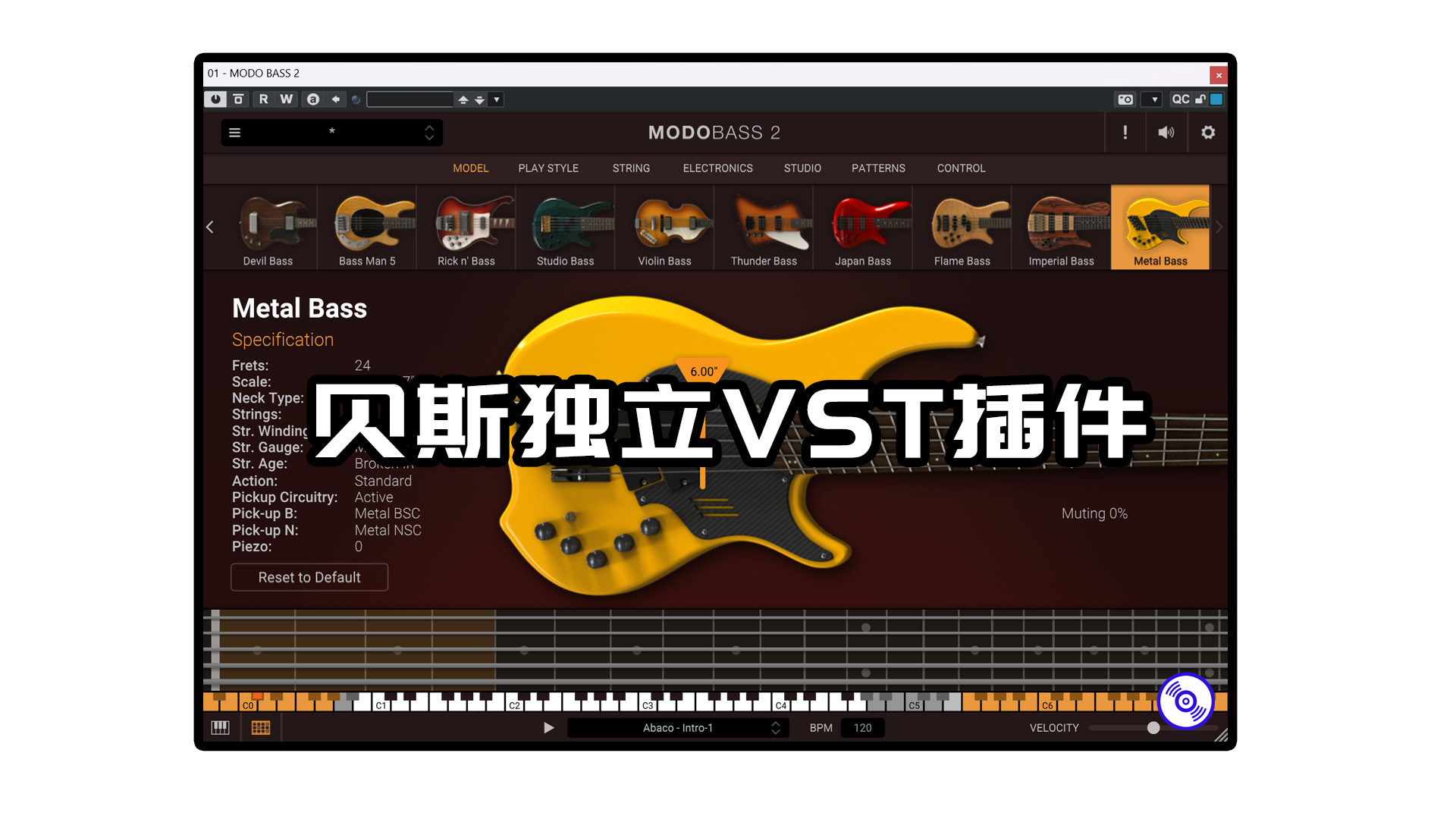Click the Speaker/monitor icon in header

pyautogui.click(x=1165, y=132)
